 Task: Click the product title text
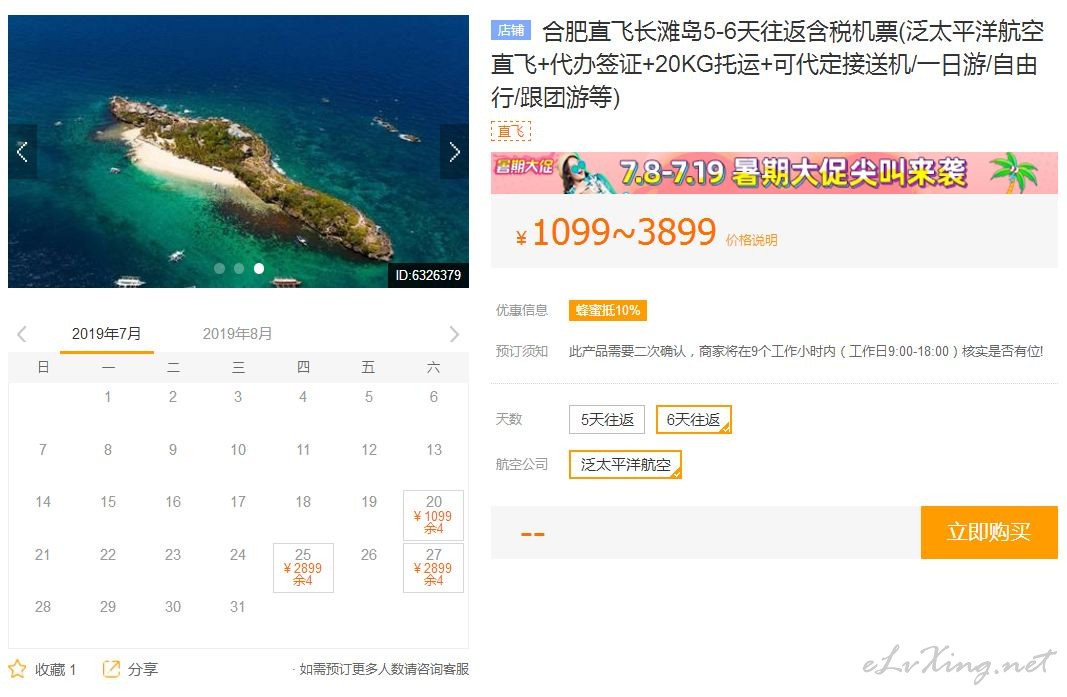click(x=768, y=65)
